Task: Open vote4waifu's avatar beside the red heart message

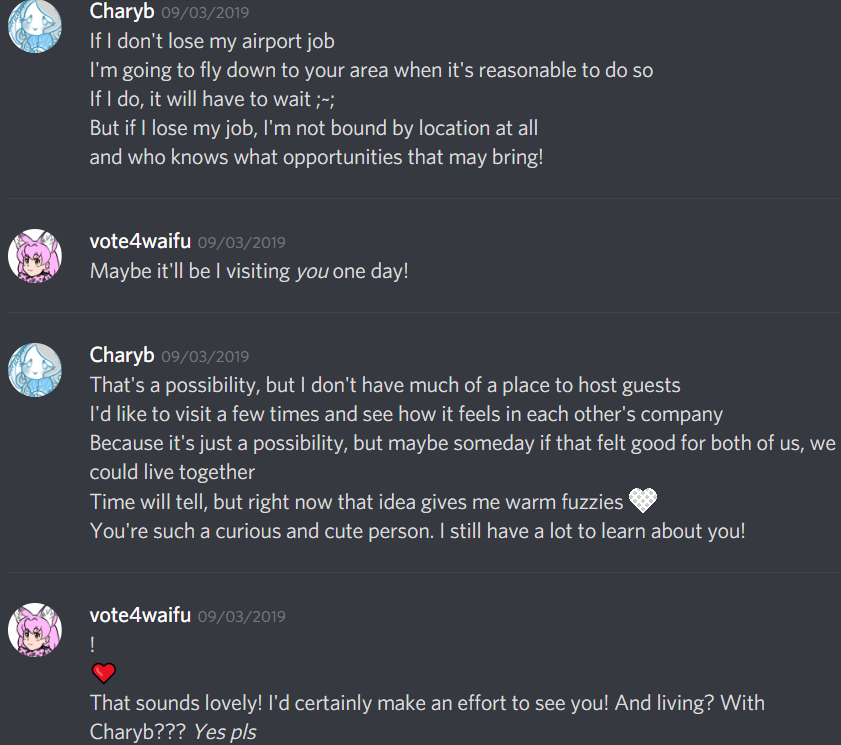Action: (36, 629)
